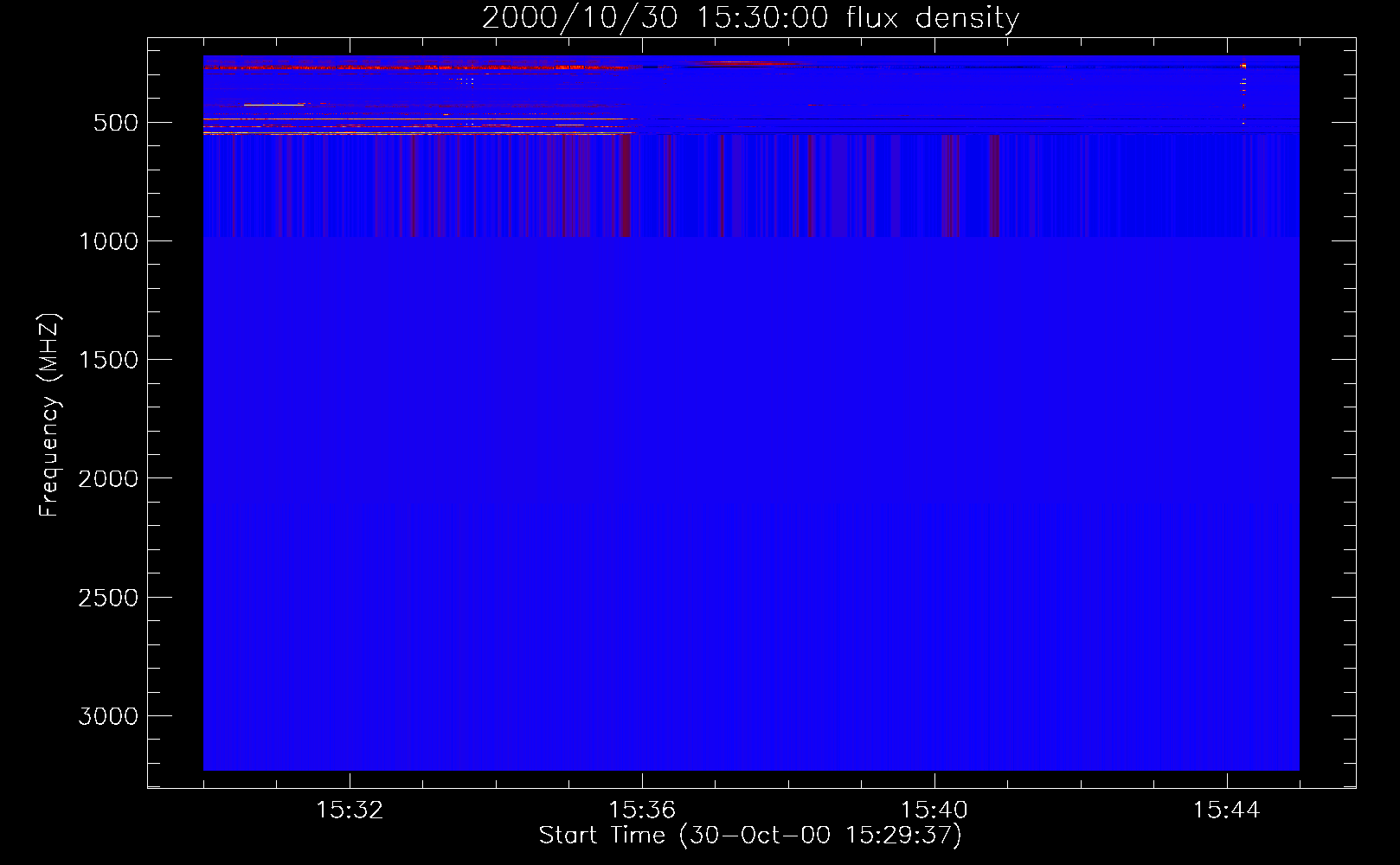Click the 500 frequency tick label
1400x865 pixels.
pos(116,123)
